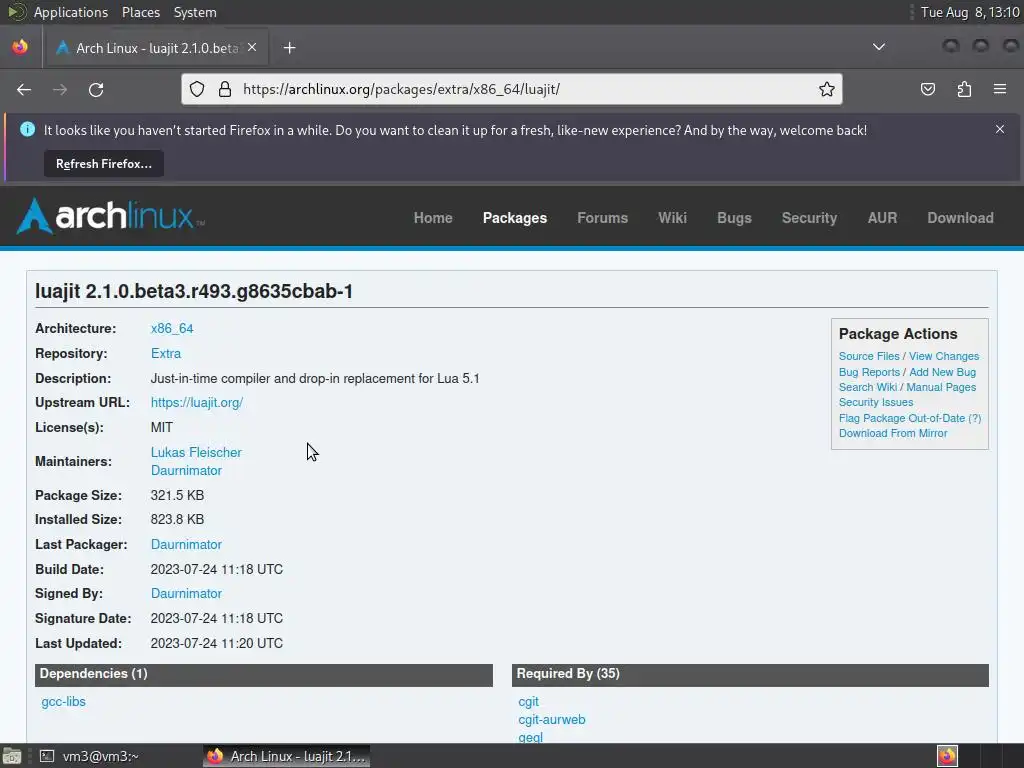This screenshot has width=1024, height=768.
Task: Open the cgit-aurweb required-by link
Action: coord(552,720)
